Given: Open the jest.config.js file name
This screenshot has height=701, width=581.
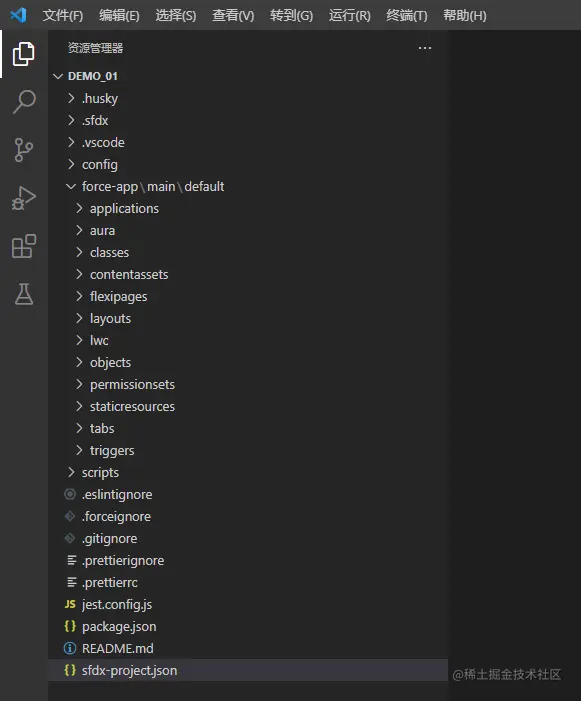Looking at the screenshot, I should 117,604.
